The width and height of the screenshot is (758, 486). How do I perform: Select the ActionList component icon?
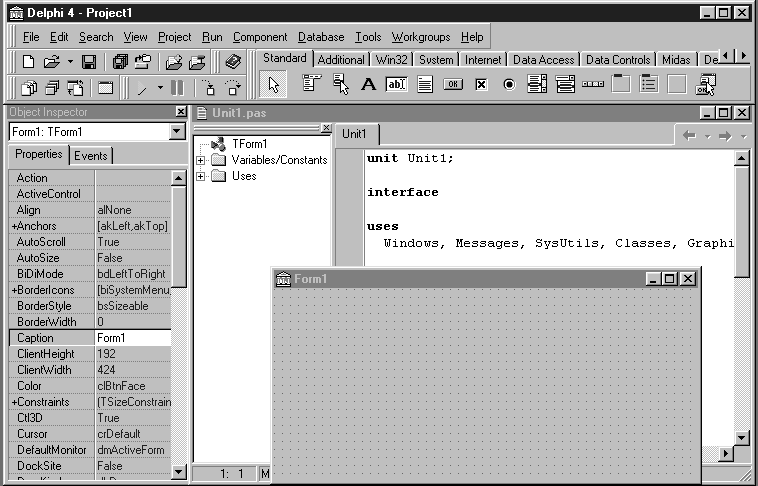(705, 85)
